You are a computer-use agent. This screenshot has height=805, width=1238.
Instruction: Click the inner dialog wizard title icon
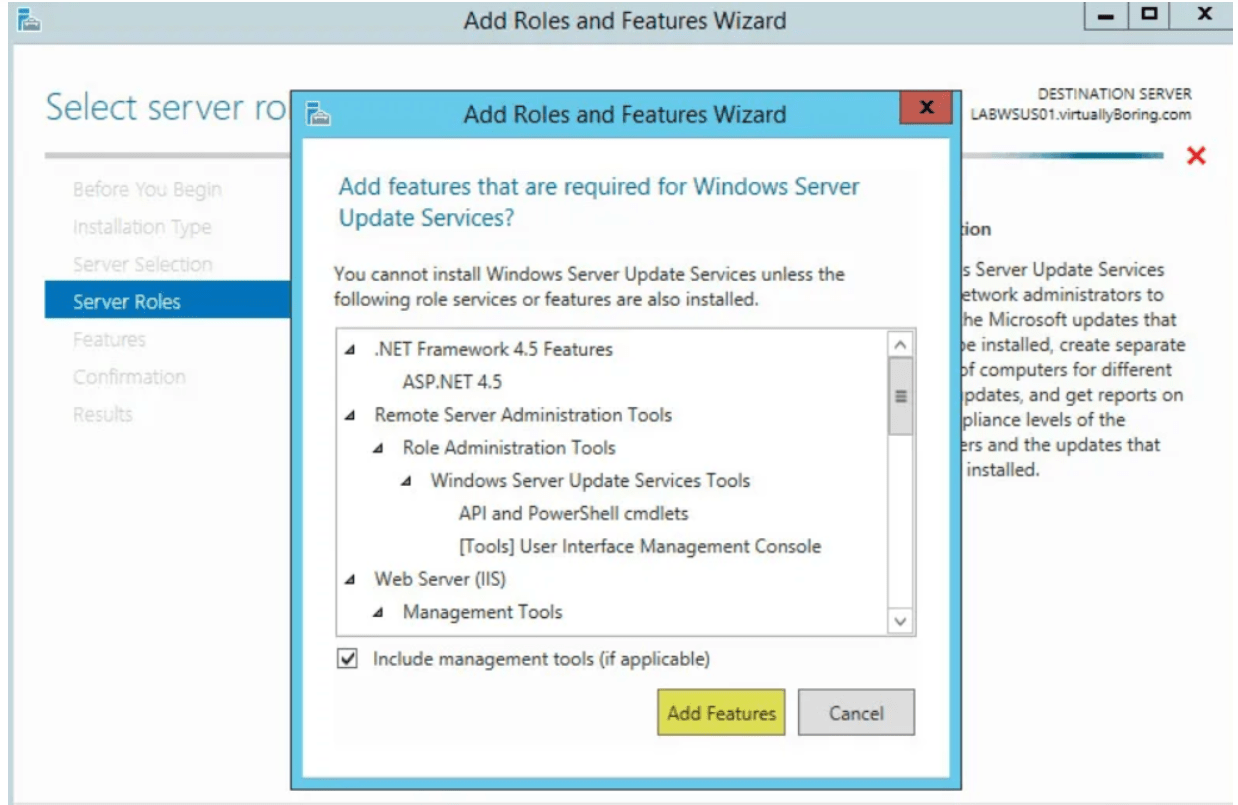pyautogui.click(x=318, y=114)
